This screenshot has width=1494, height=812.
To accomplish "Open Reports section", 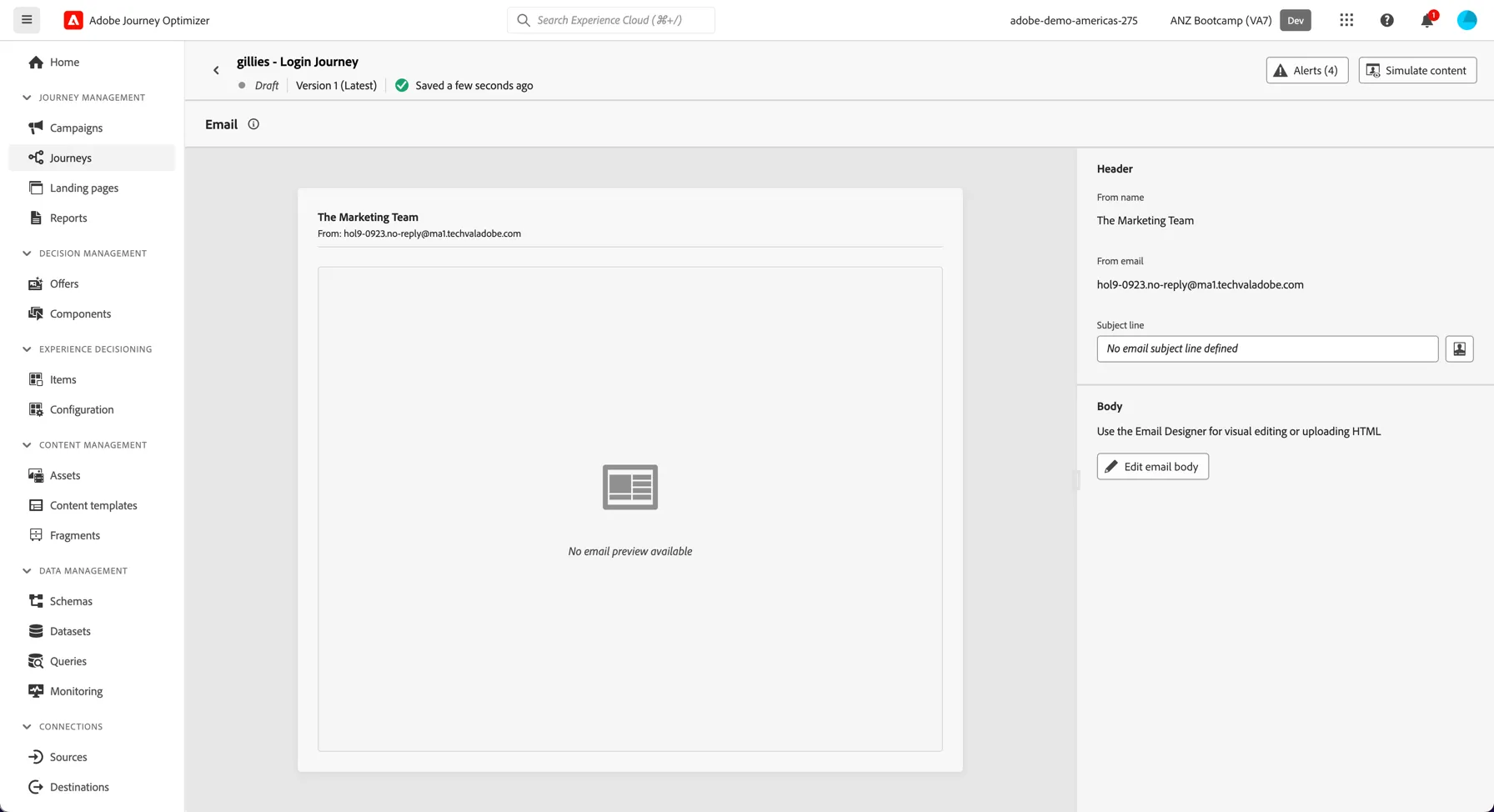I will pyautogui.click(x=92, y=218).
